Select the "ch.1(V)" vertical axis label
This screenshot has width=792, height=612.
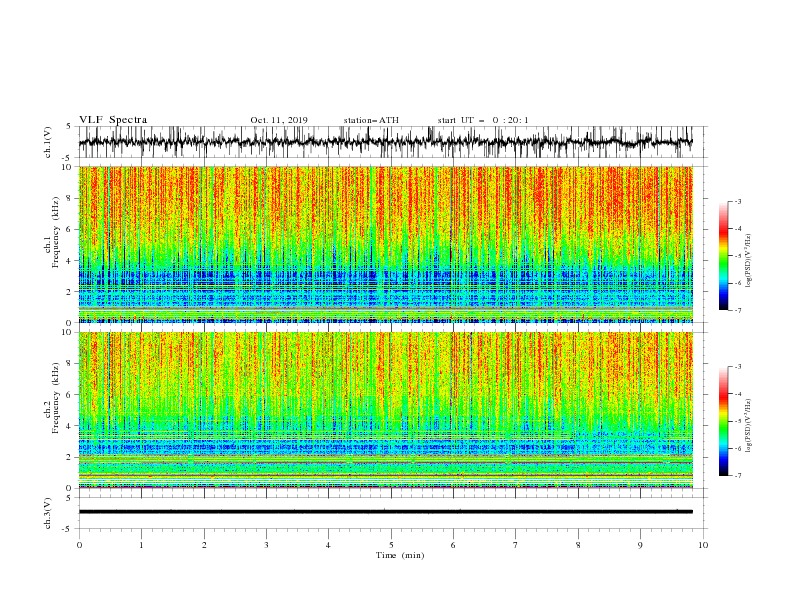48,142
